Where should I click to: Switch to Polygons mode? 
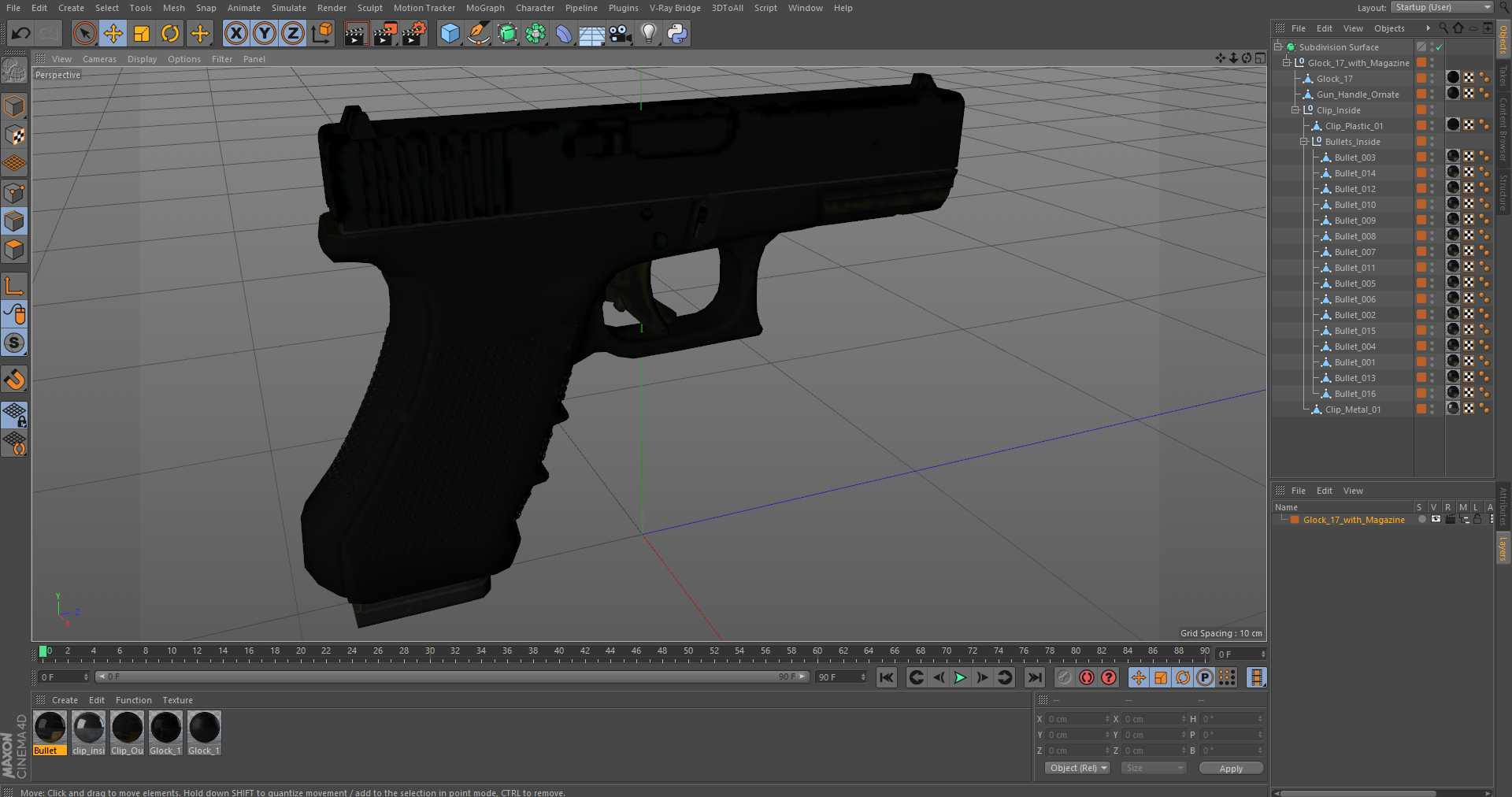pyautogui.click(x=14, y=250)
